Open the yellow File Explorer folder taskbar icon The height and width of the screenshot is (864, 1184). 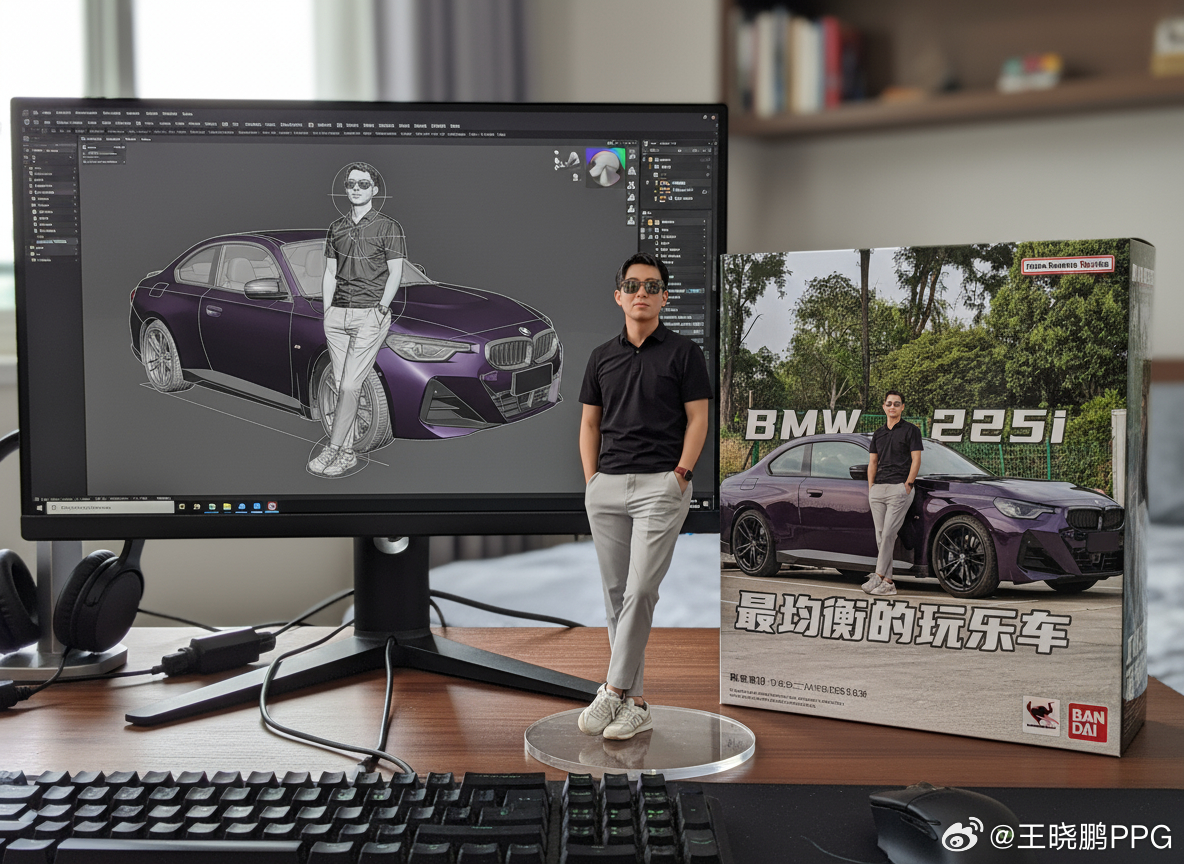pos(227,507)
